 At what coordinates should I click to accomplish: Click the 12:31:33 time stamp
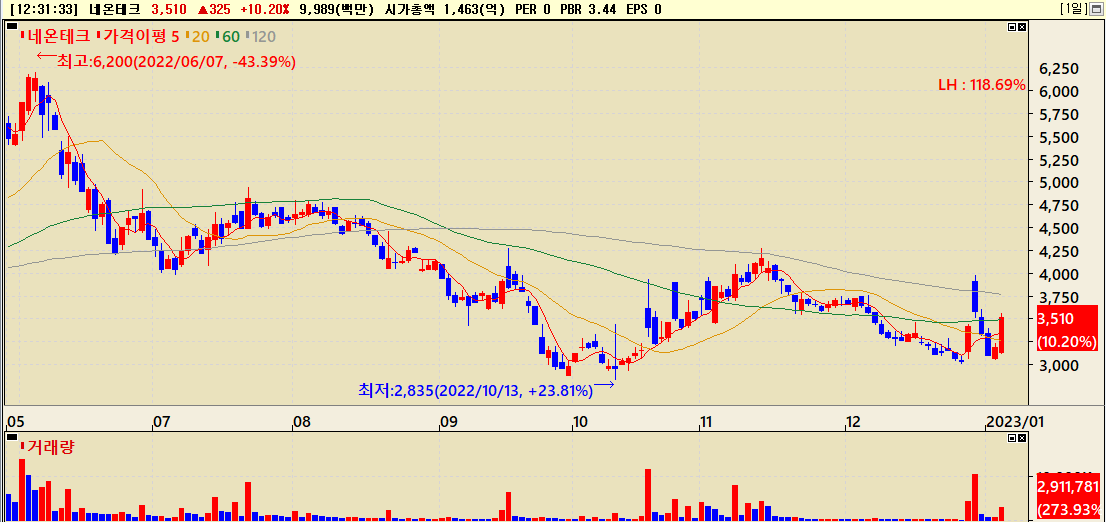pos(46,9)
